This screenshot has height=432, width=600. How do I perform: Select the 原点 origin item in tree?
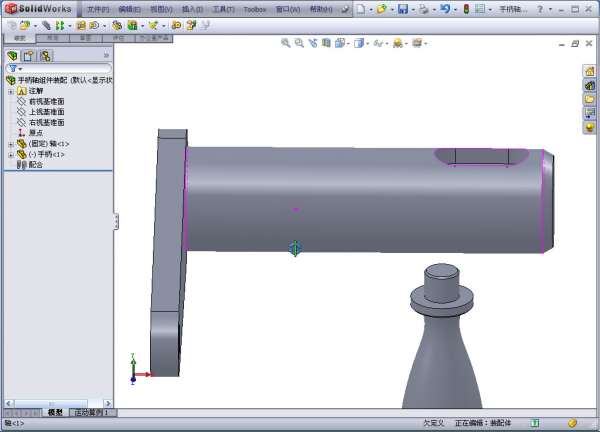(x=31, y=133)
